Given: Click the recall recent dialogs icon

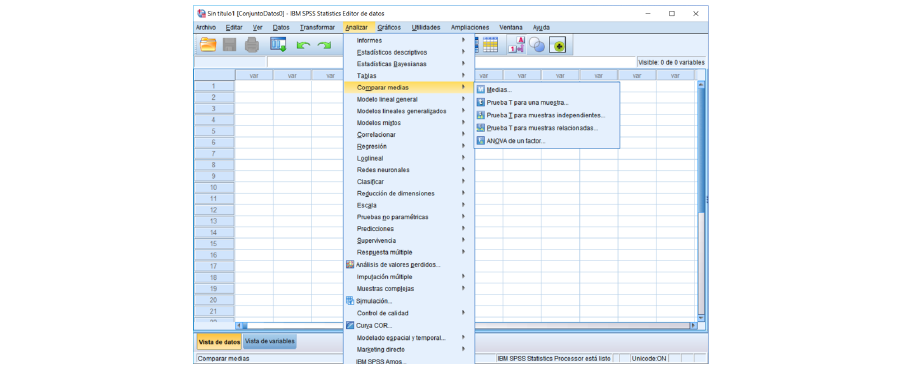Looking at the screenshot, I should (x=278, y=45).
